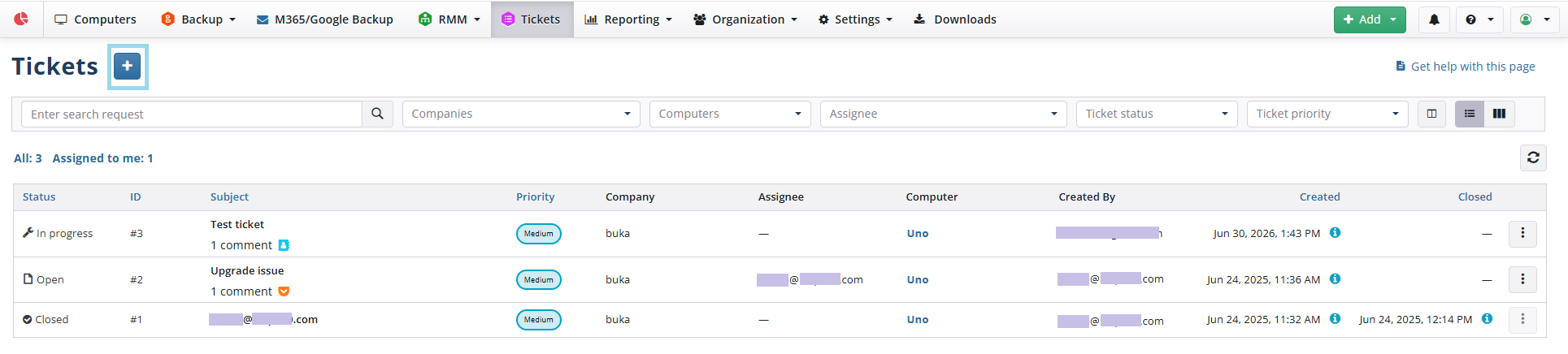Image resolution: width=1568 pixels, height=354 pixels.
Task: Sort by Status column
Action: 39,196
